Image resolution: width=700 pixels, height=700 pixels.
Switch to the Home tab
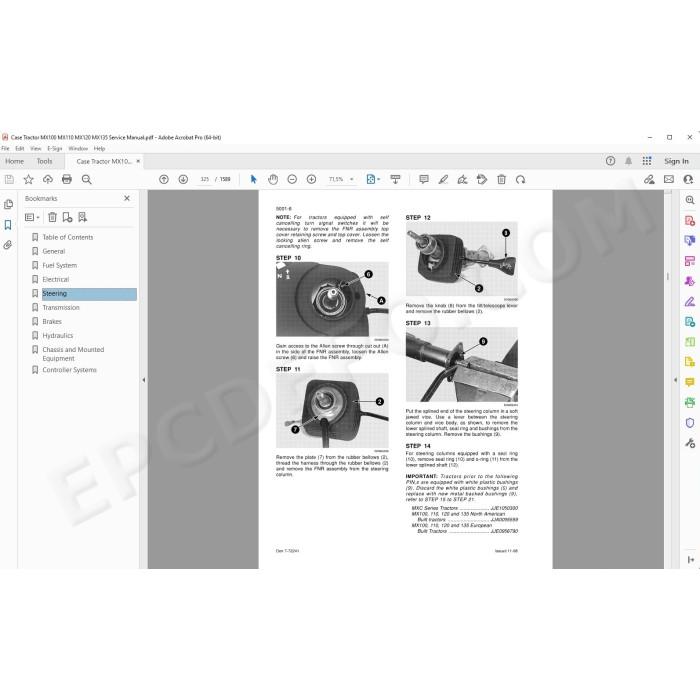pyautogui.click(x=15, y=161)
